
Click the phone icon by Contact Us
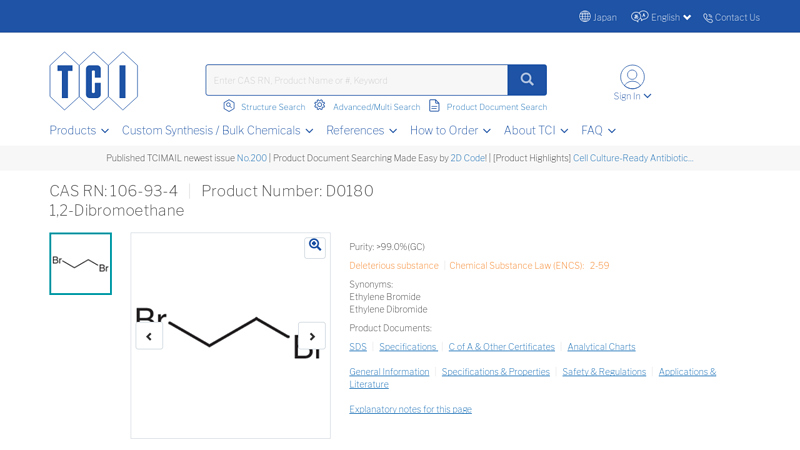click(x=708, y=18)
